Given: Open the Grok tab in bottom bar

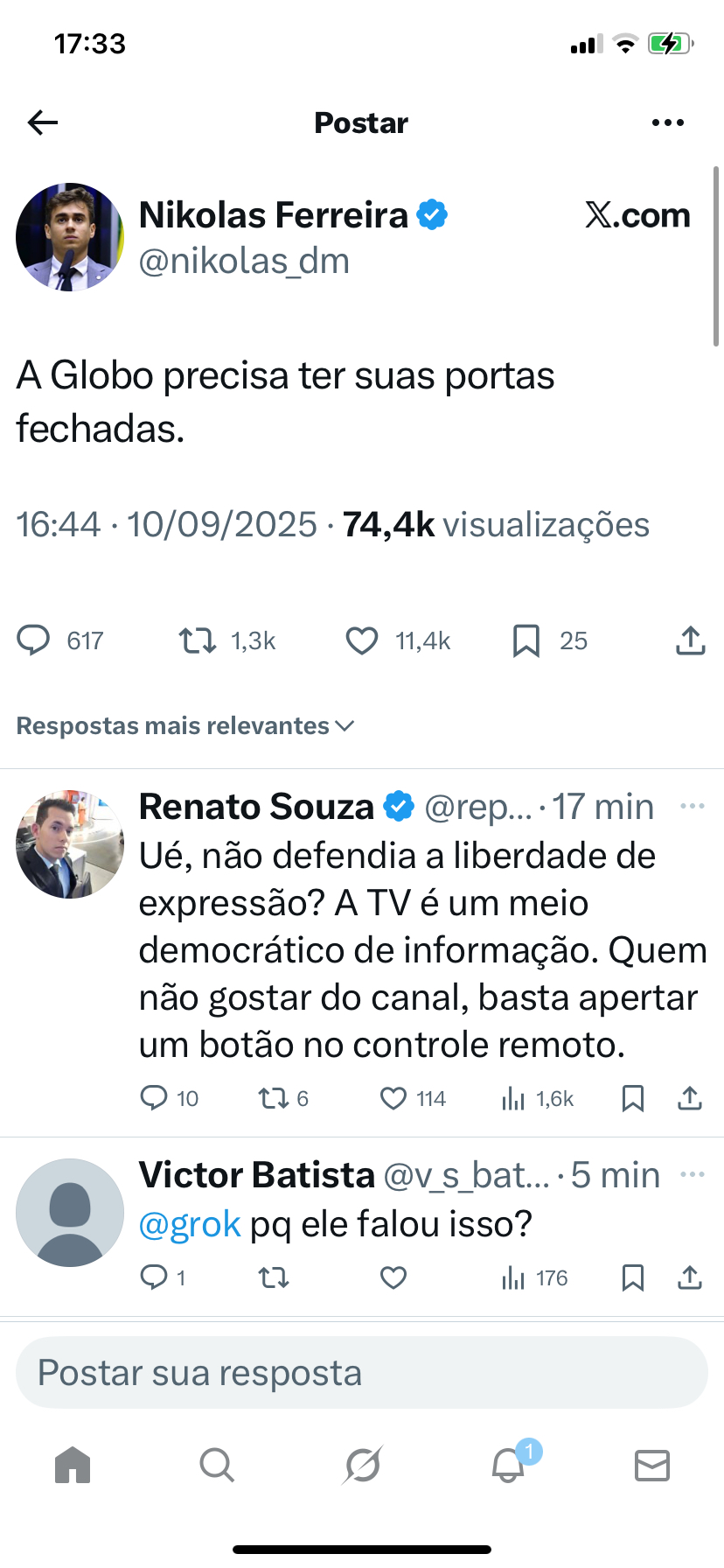Looking at the screenshot, I should [362, 1465].
